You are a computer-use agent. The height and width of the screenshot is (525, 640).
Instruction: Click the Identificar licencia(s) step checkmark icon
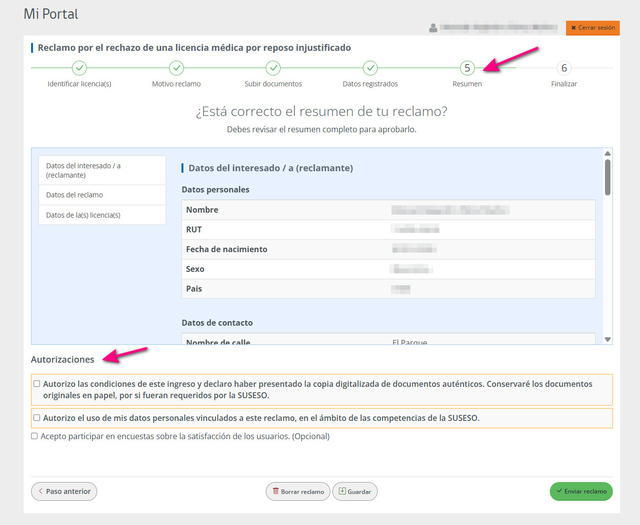point(79,68)
